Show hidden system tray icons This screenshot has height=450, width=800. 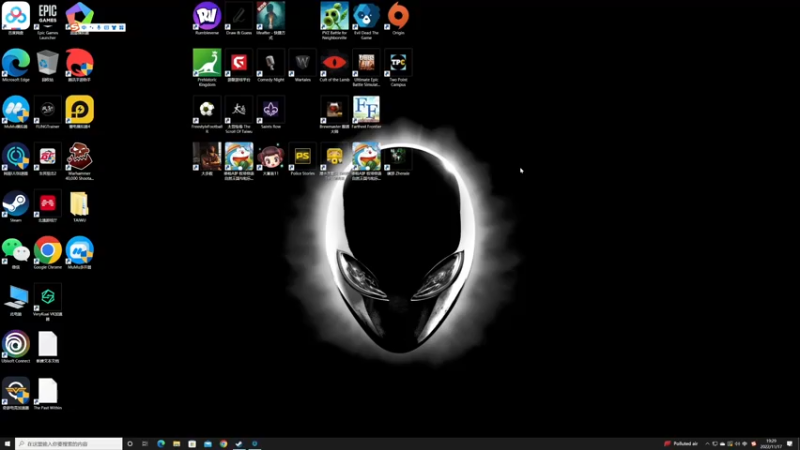(707, 444)
